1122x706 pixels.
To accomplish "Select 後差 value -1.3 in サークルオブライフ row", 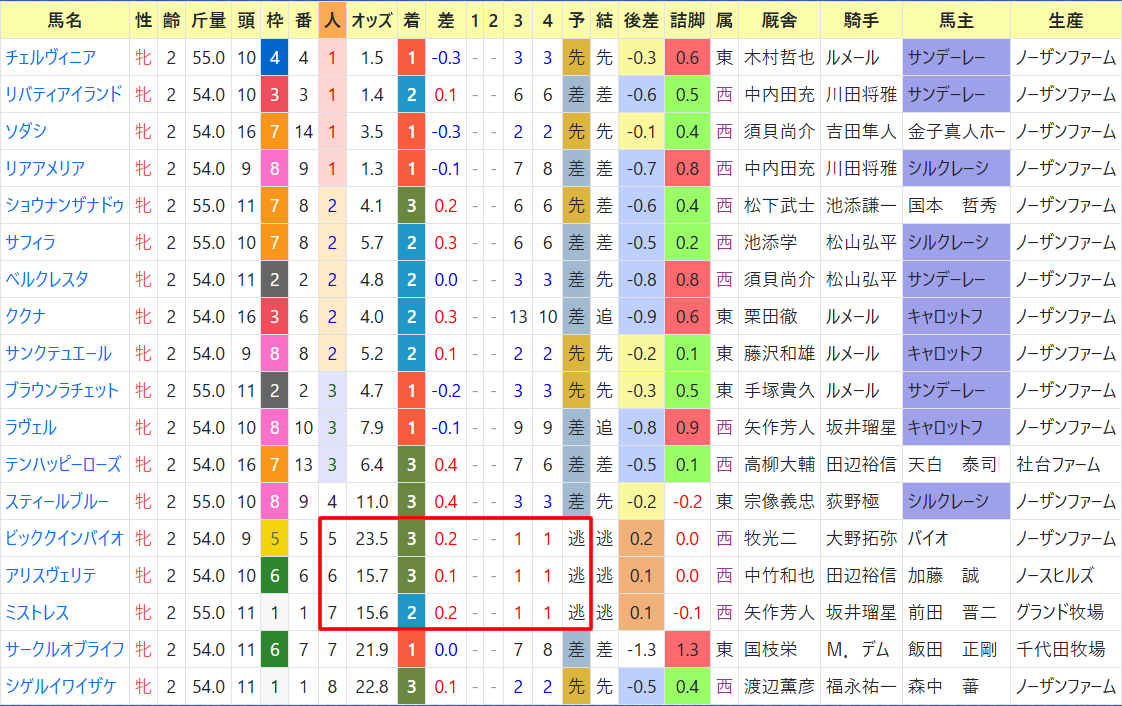I will pos(641,649).
